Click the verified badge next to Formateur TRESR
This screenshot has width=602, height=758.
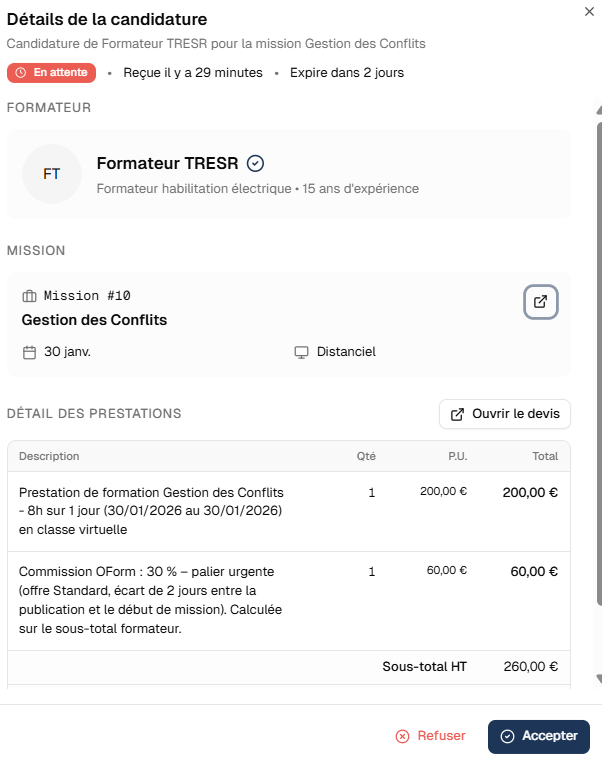(255, 163)
